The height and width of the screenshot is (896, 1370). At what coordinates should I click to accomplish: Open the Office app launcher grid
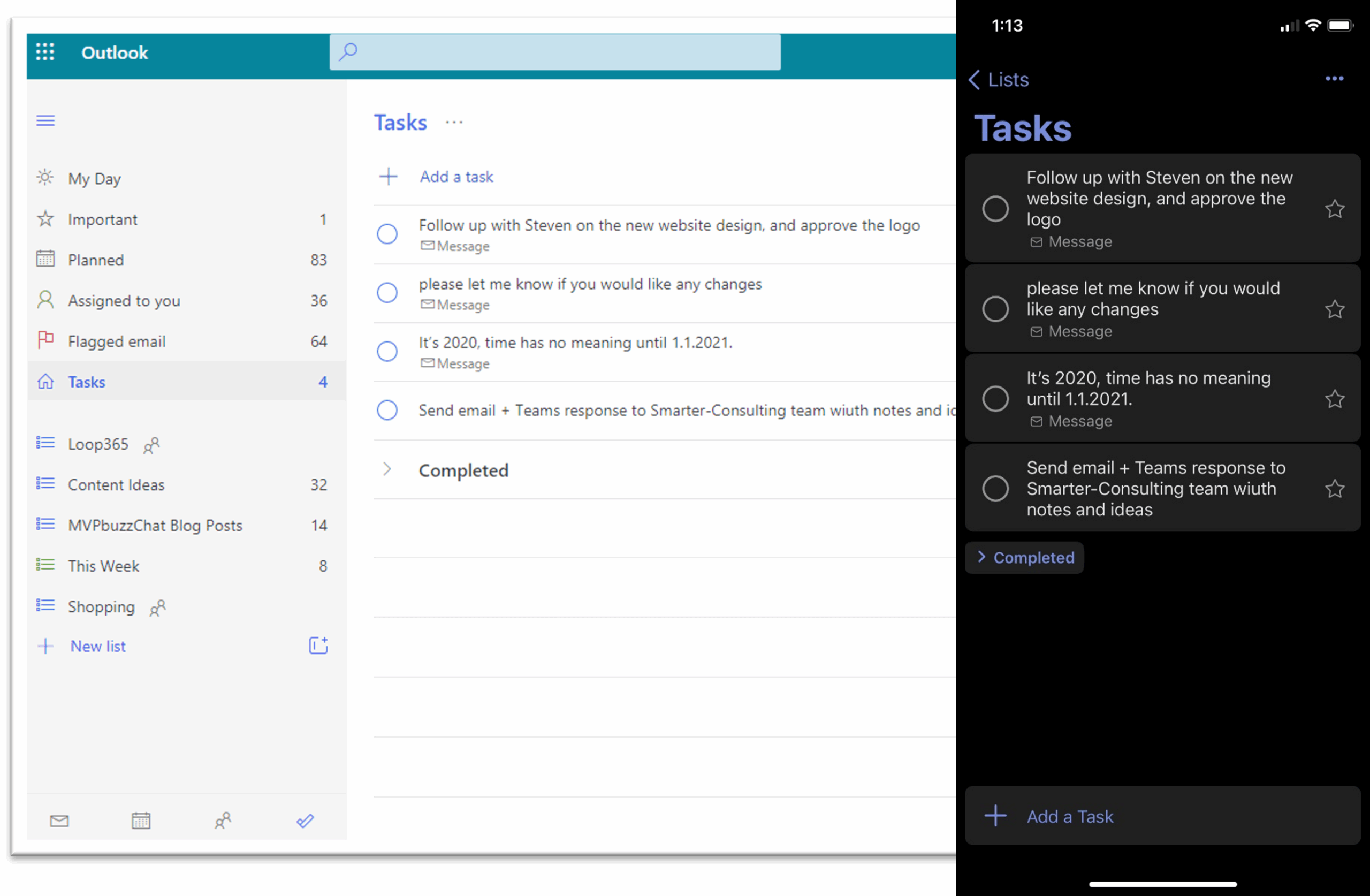(45, 52)
